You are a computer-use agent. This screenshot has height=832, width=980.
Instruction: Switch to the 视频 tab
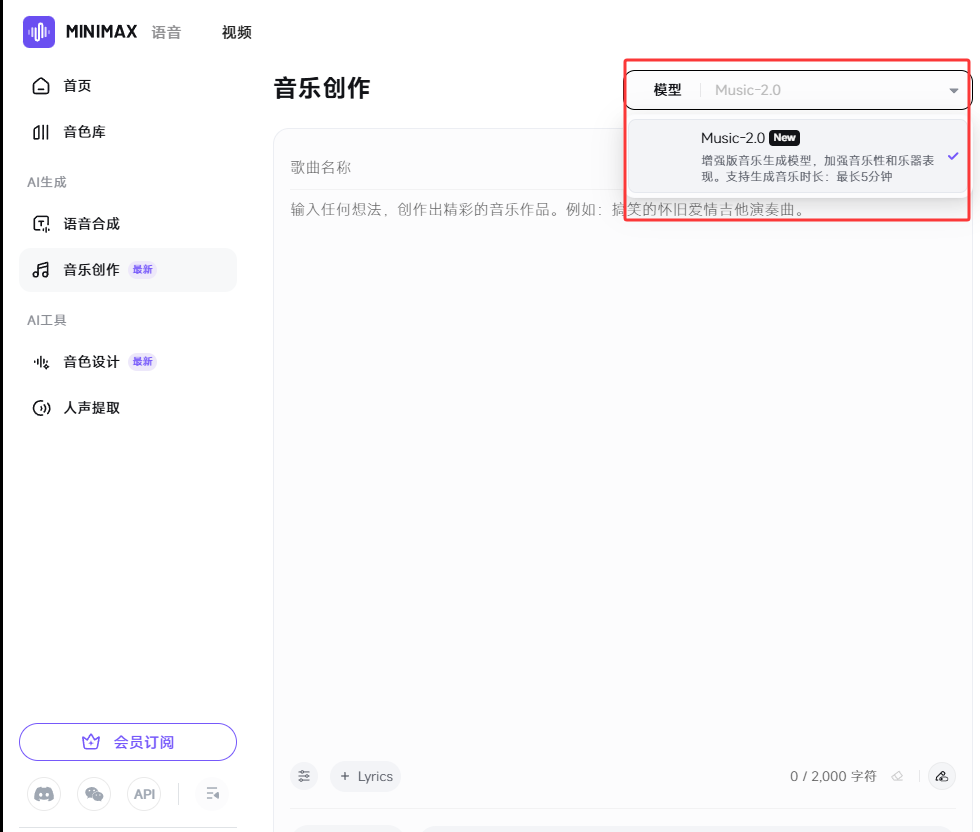pos(236,31)
